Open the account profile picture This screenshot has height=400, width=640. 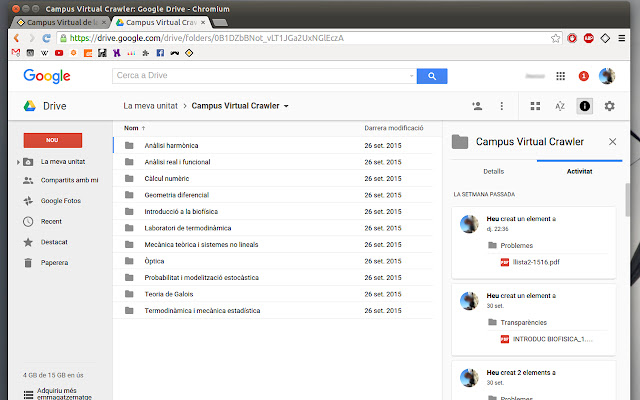coord(607,76)
